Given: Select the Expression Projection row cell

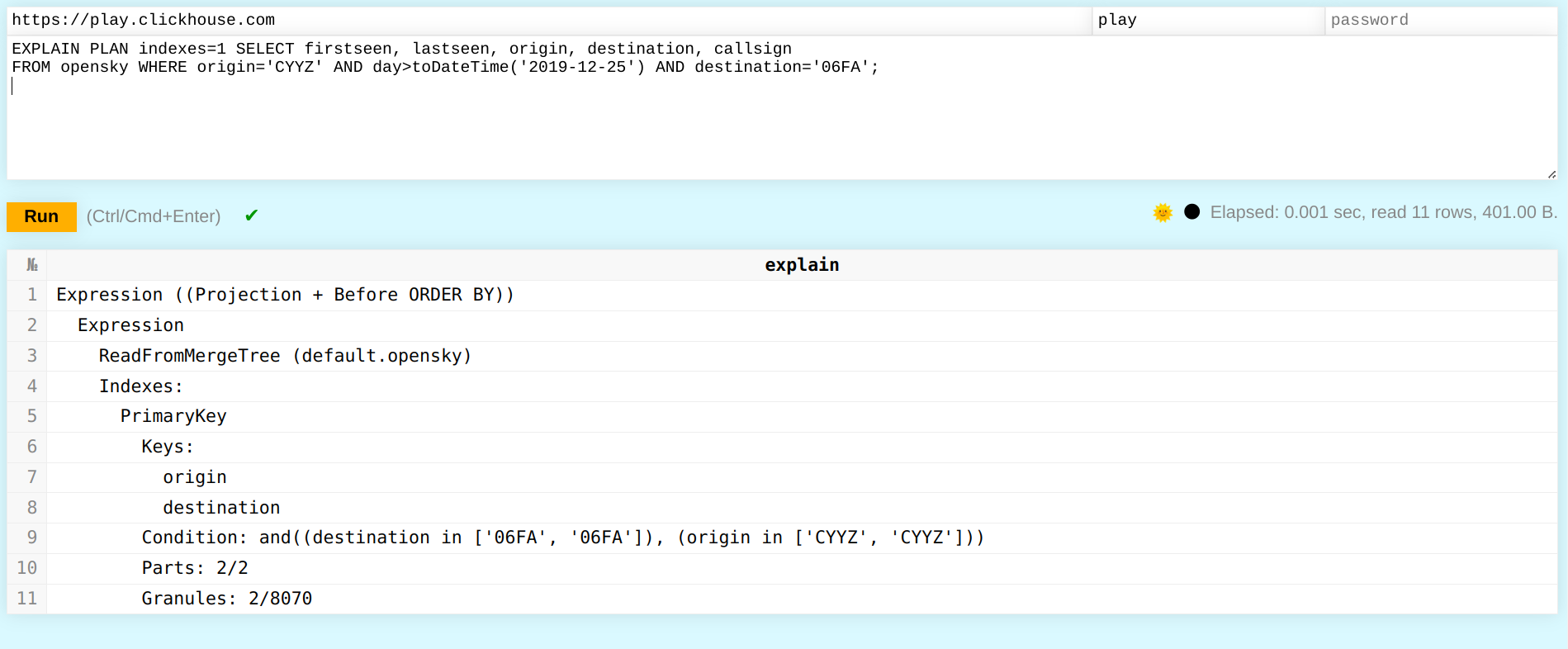Looking at the screenshot, I should coord(285,295).
